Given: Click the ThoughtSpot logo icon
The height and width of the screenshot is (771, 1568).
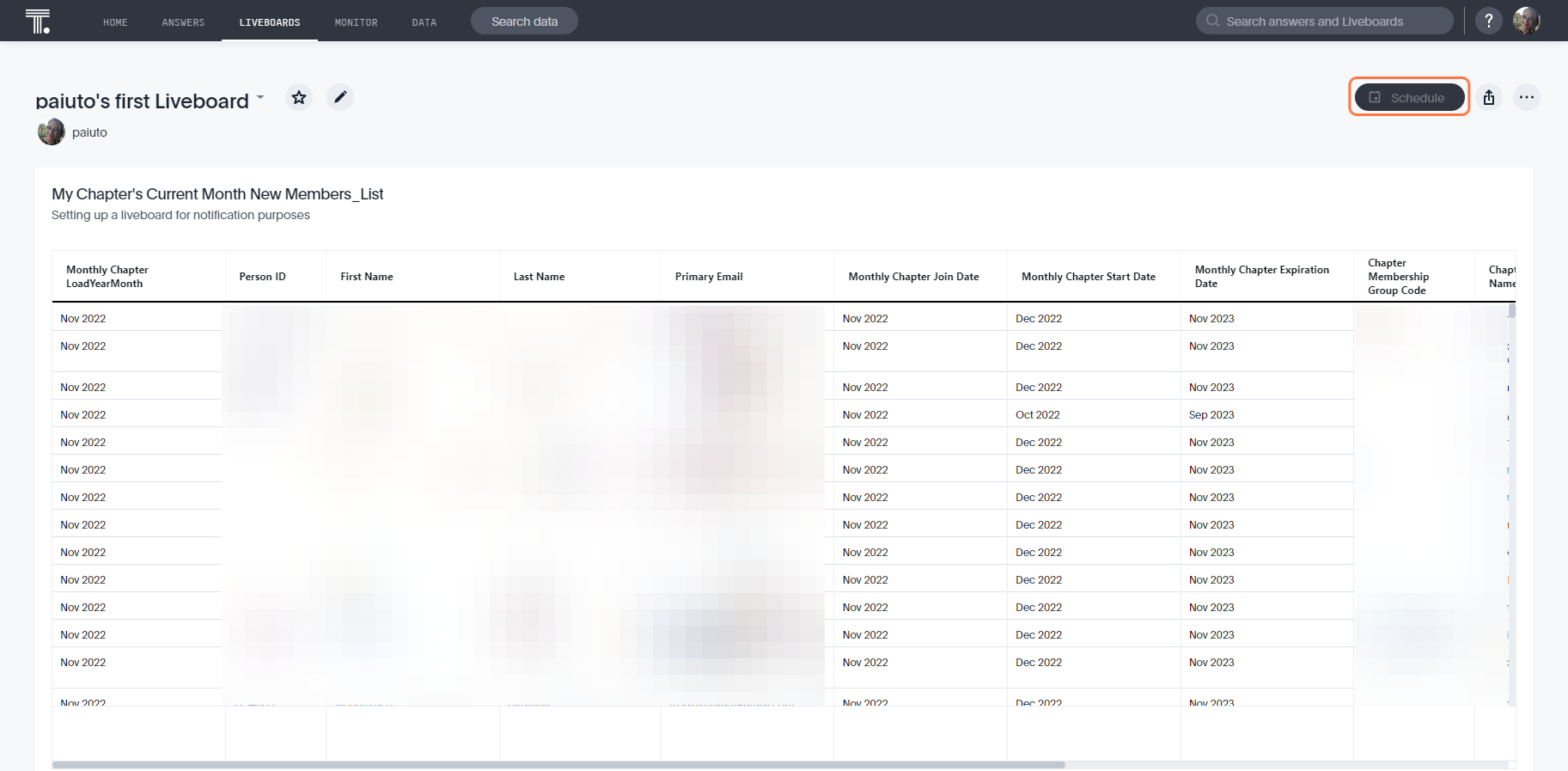Looking at the screenshot, I should pyautogui.click(x=38, y=21).
